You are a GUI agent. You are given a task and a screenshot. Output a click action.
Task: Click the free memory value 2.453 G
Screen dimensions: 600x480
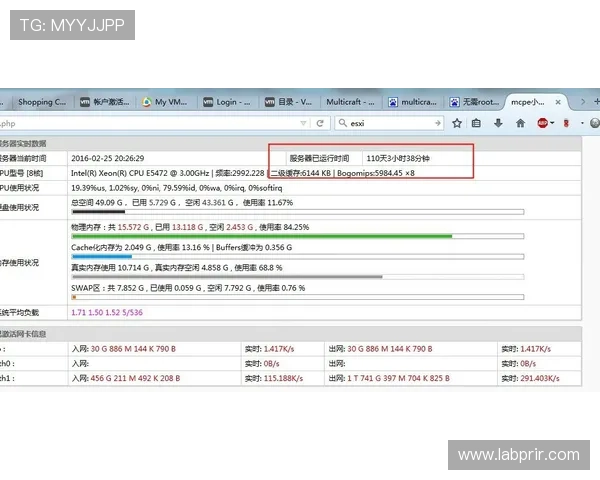[240, 227]
